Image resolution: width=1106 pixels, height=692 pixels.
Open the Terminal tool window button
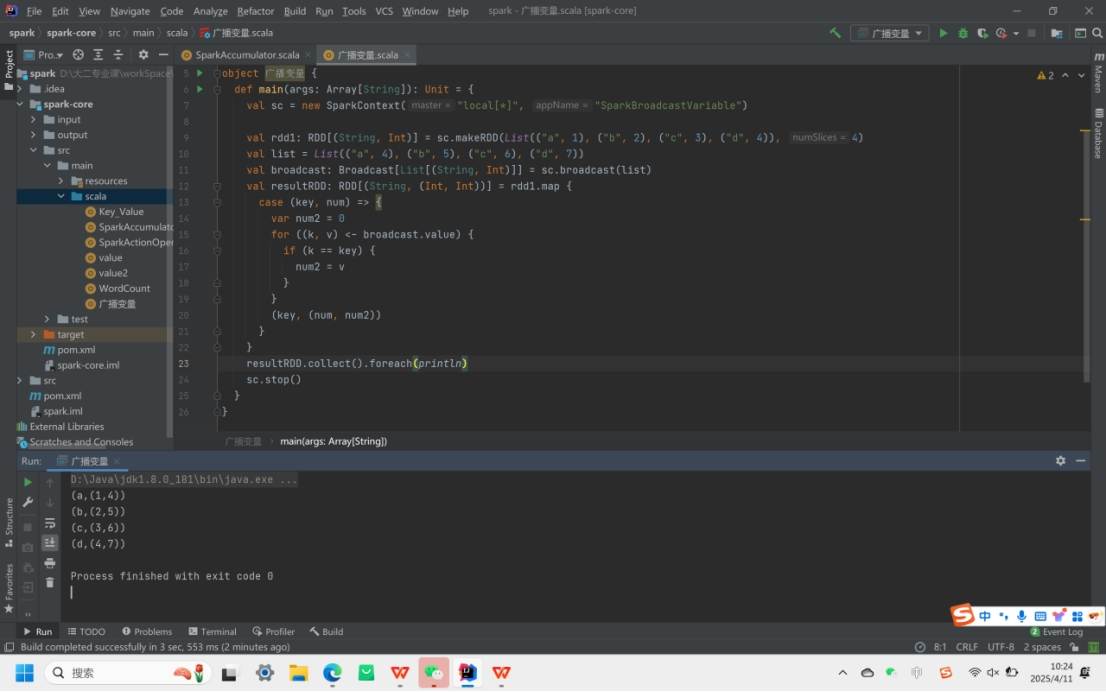[212, 631]
